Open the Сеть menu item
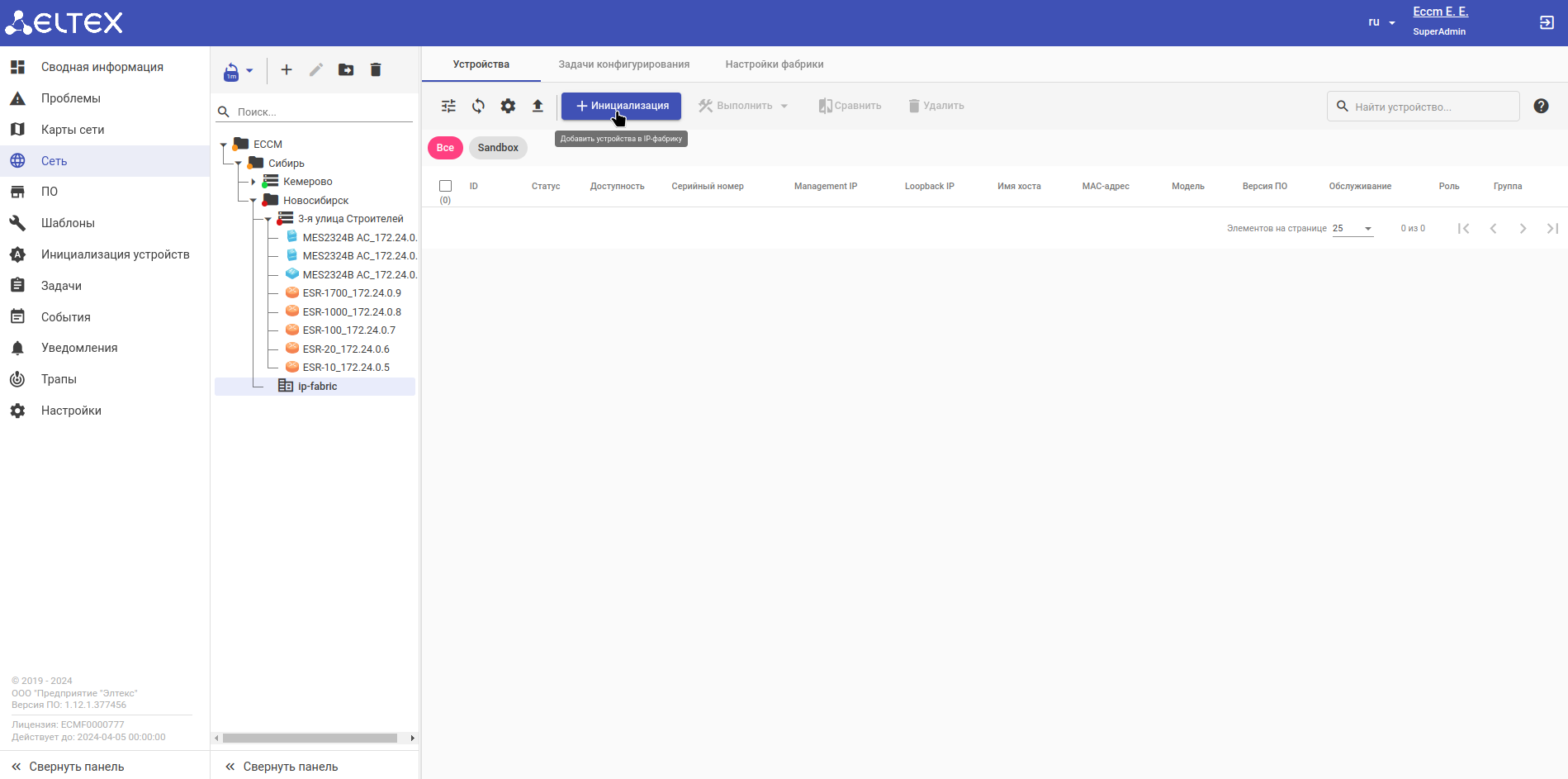 point(105,161)
